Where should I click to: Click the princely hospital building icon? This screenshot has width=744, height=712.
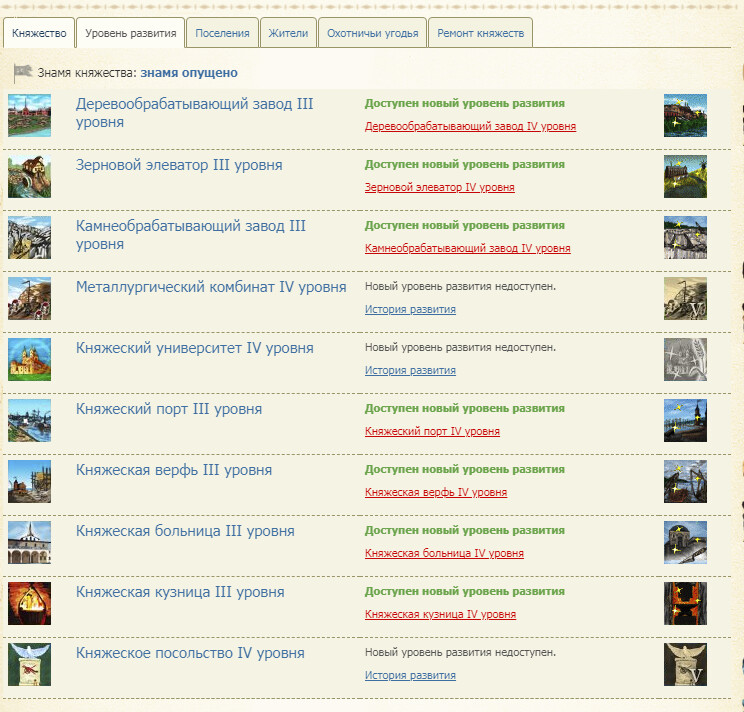[x=29, y=542]
